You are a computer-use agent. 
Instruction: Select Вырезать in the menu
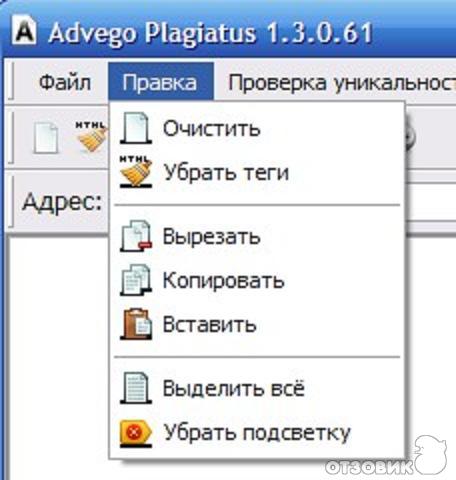pos(257,236)
